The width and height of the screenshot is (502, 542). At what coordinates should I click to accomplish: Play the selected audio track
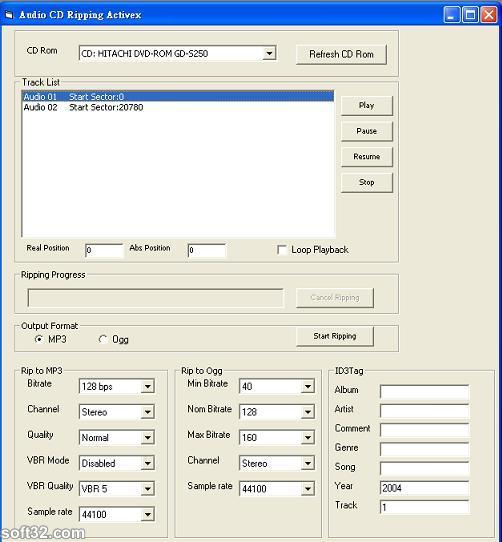[x=367, y=105]
